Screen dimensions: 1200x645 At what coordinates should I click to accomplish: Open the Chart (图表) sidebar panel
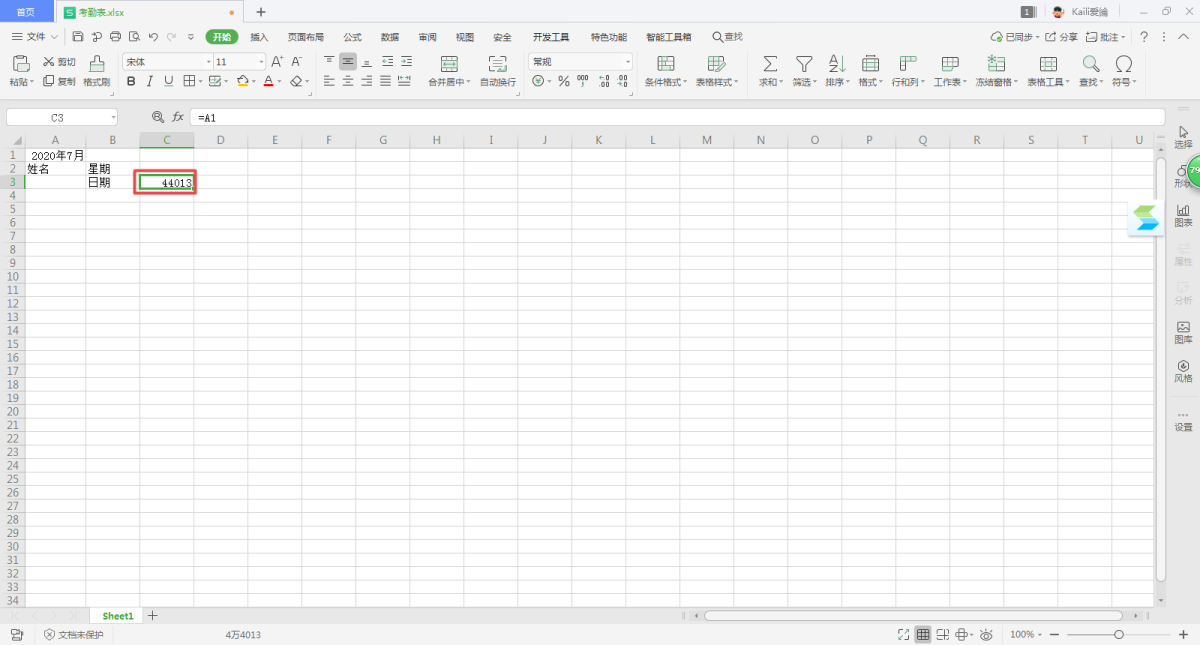(1183, 215)
